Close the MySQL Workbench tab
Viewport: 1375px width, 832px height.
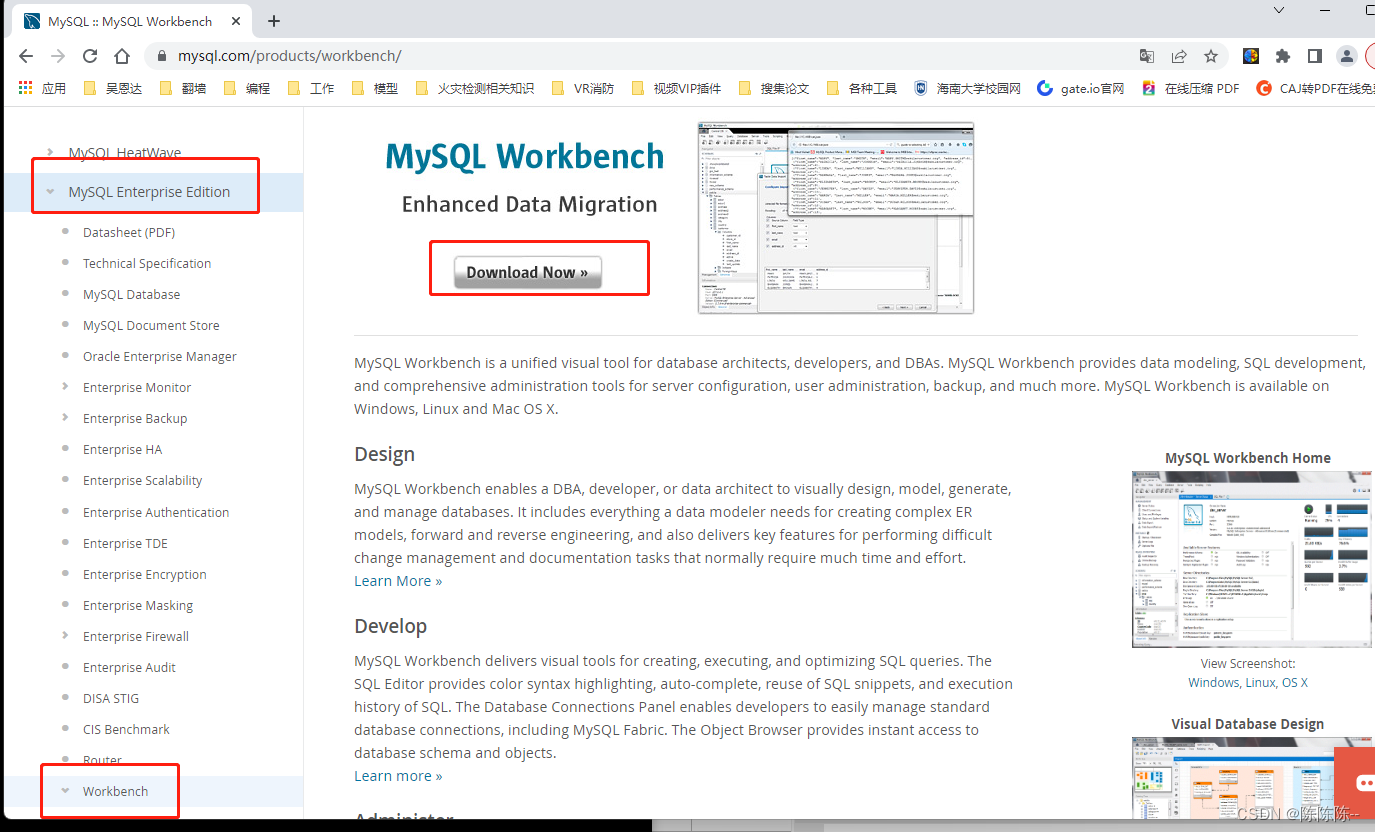pos(237,21)
